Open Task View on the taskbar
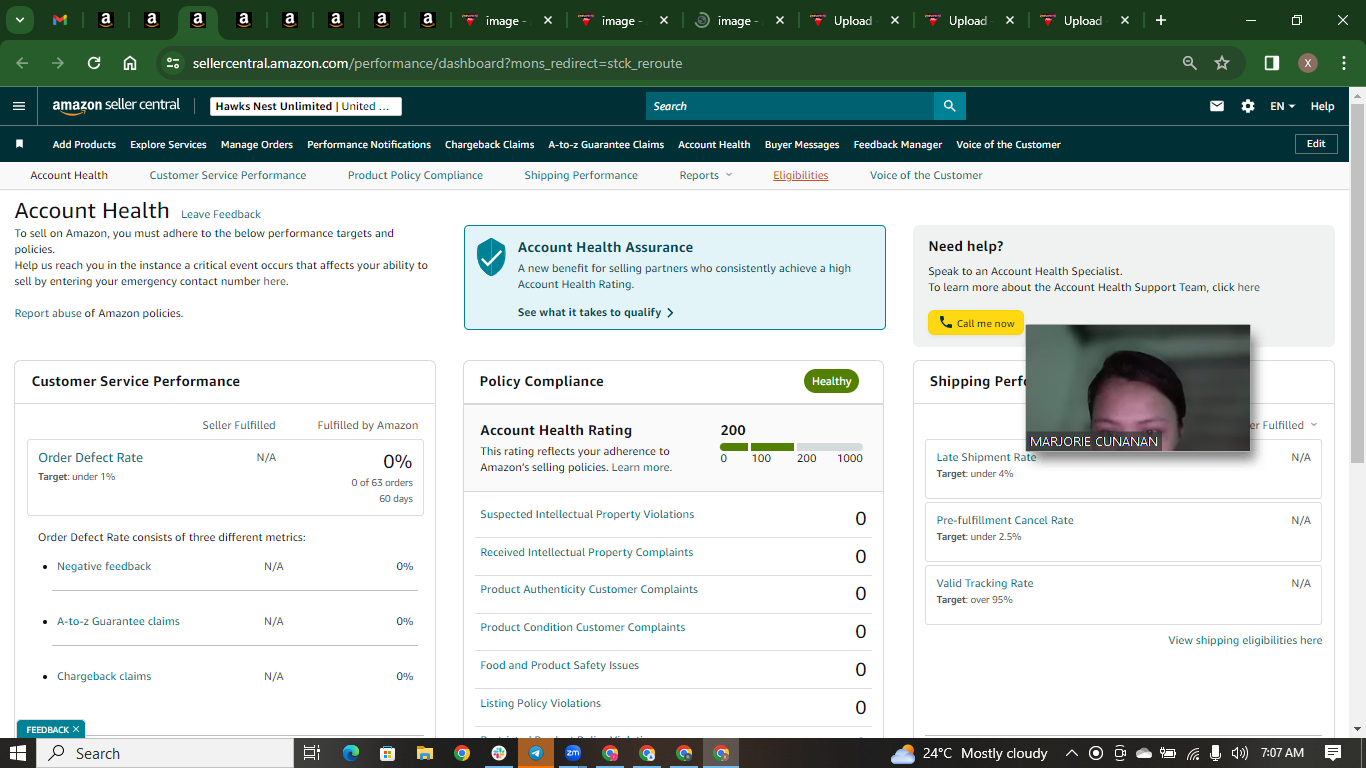 [x=311, y=753]
